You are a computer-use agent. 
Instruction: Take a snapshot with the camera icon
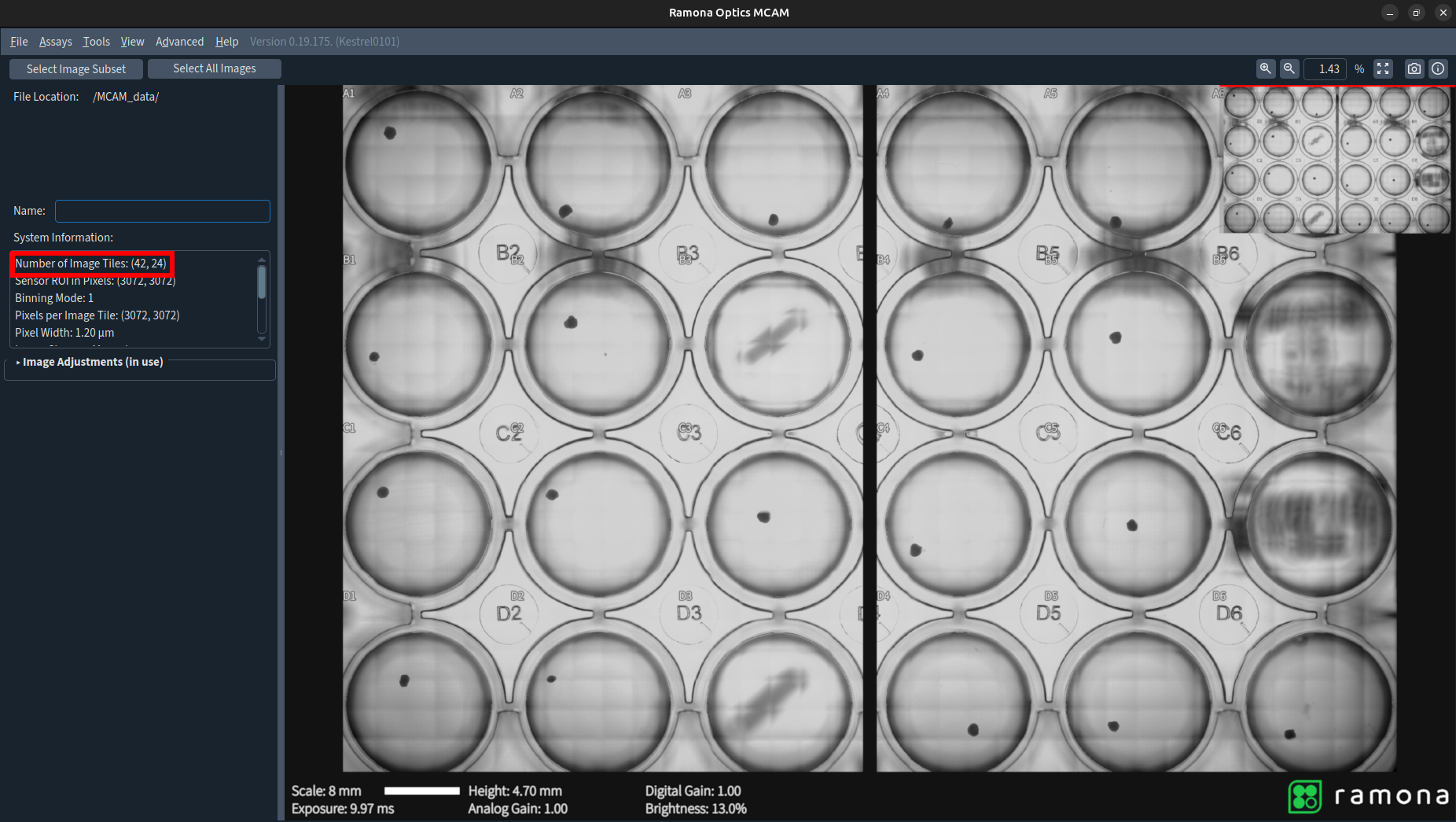1414,68
